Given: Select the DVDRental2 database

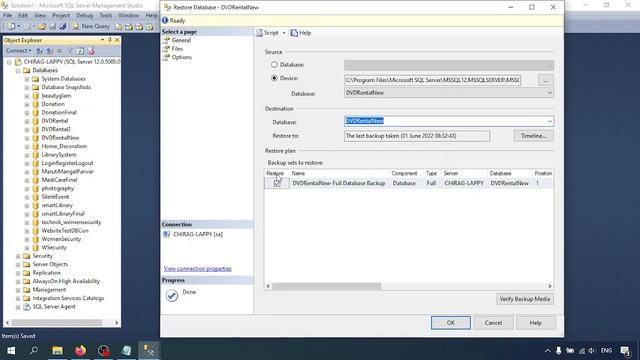Looking at the screenshot, I should point(56,129).
